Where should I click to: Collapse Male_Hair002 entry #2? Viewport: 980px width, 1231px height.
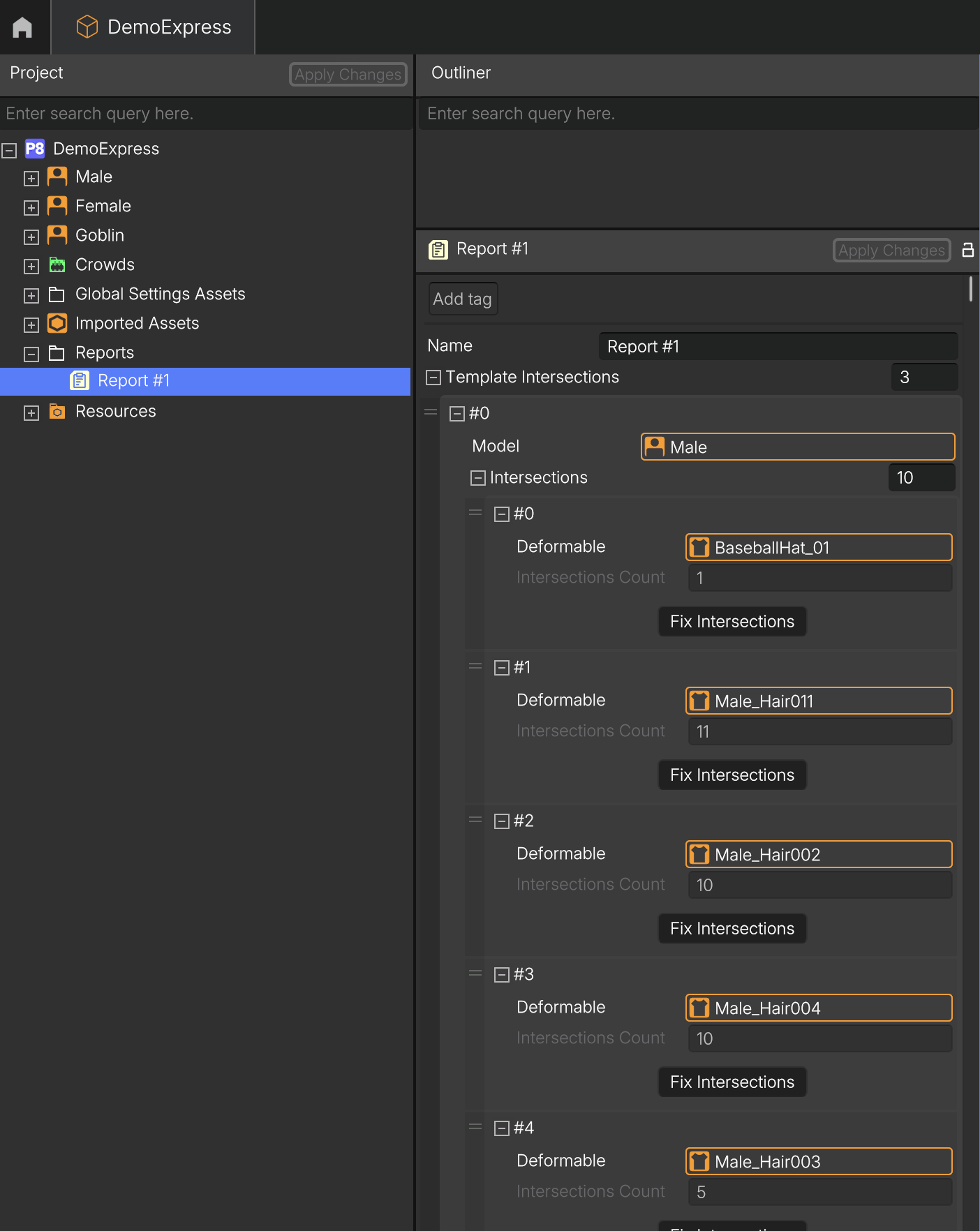(502, 821)
